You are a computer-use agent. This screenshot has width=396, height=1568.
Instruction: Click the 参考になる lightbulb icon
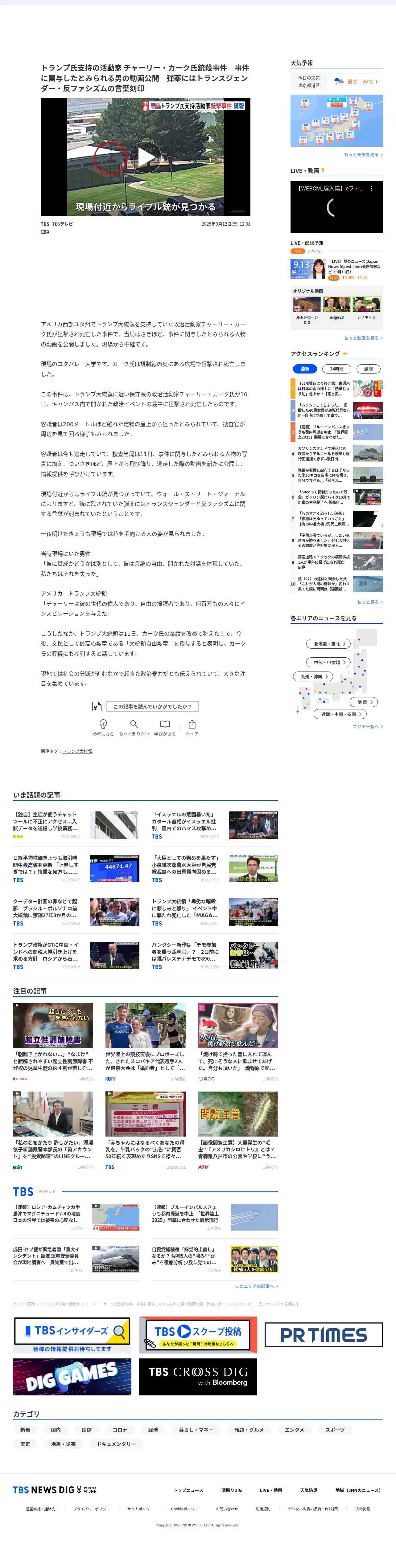point(103,724)
